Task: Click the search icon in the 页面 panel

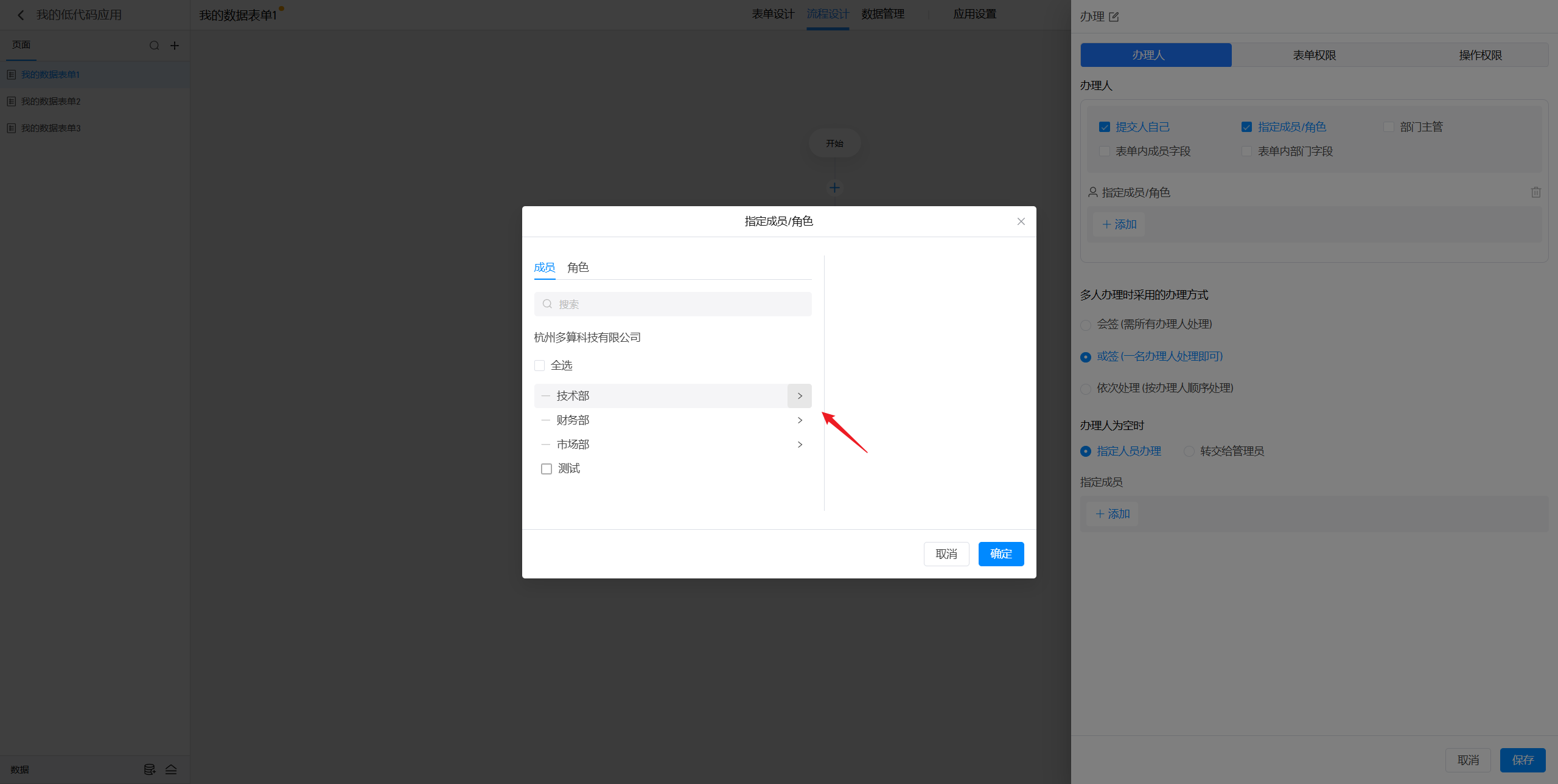Action: pos(154,46)
